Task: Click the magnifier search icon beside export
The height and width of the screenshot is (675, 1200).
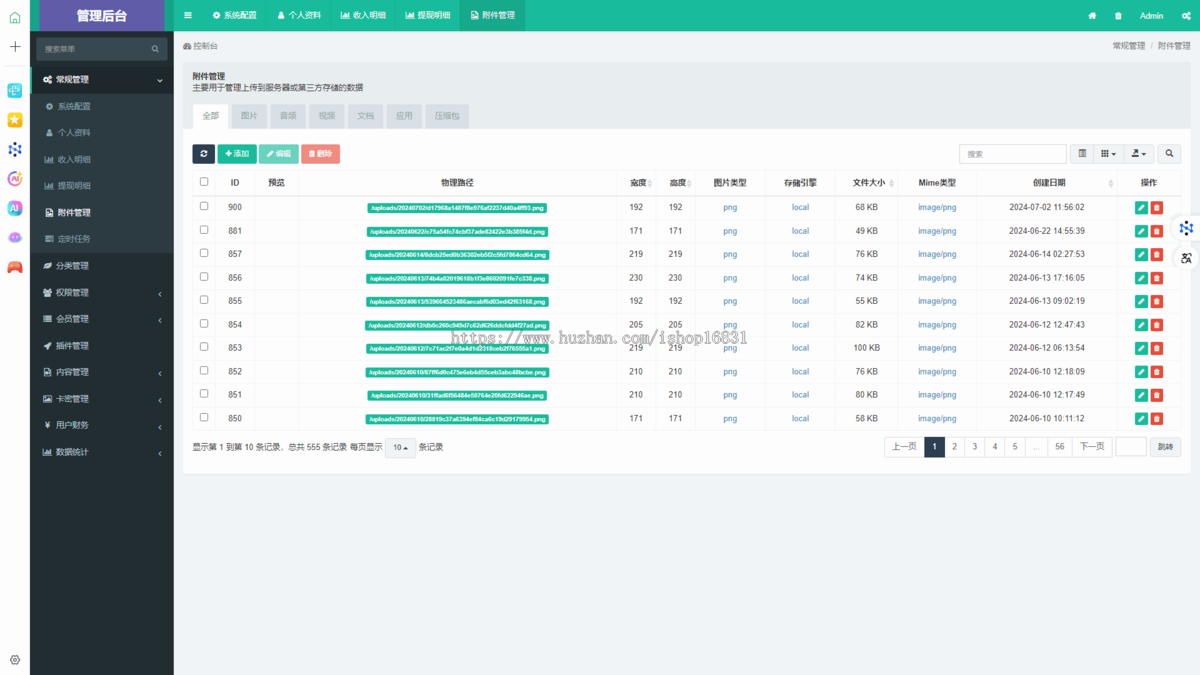Action: [1169, 154]
